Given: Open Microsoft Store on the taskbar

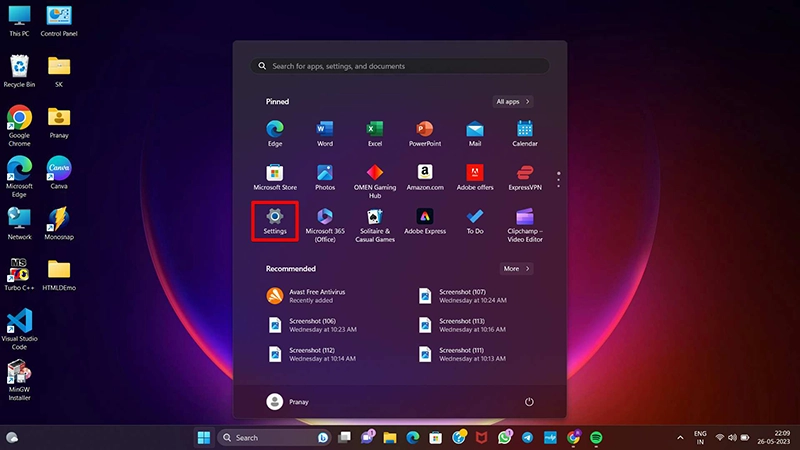Looking at the screenshot, I should point(435,437).
